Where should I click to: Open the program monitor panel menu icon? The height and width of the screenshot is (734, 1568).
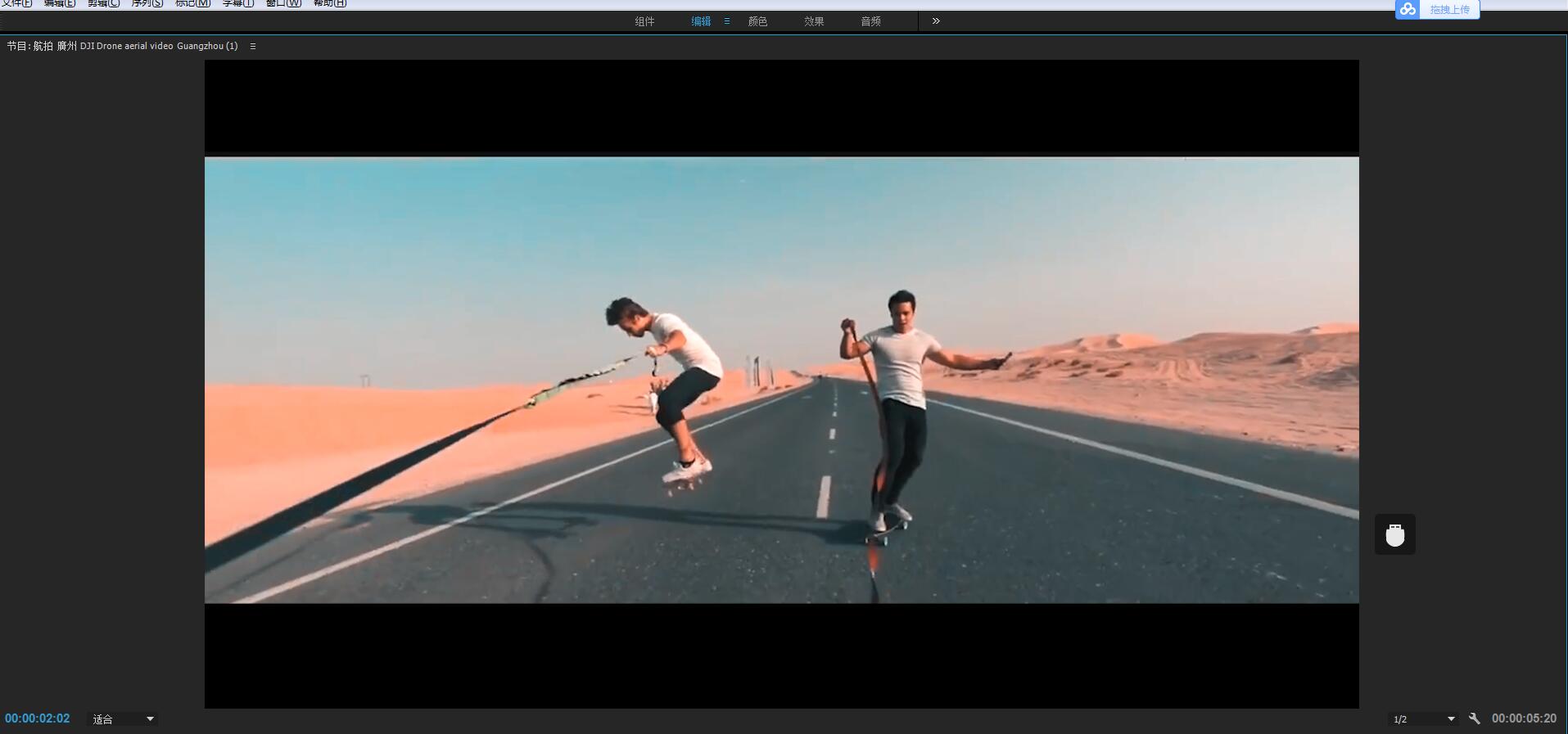[253, 47]
